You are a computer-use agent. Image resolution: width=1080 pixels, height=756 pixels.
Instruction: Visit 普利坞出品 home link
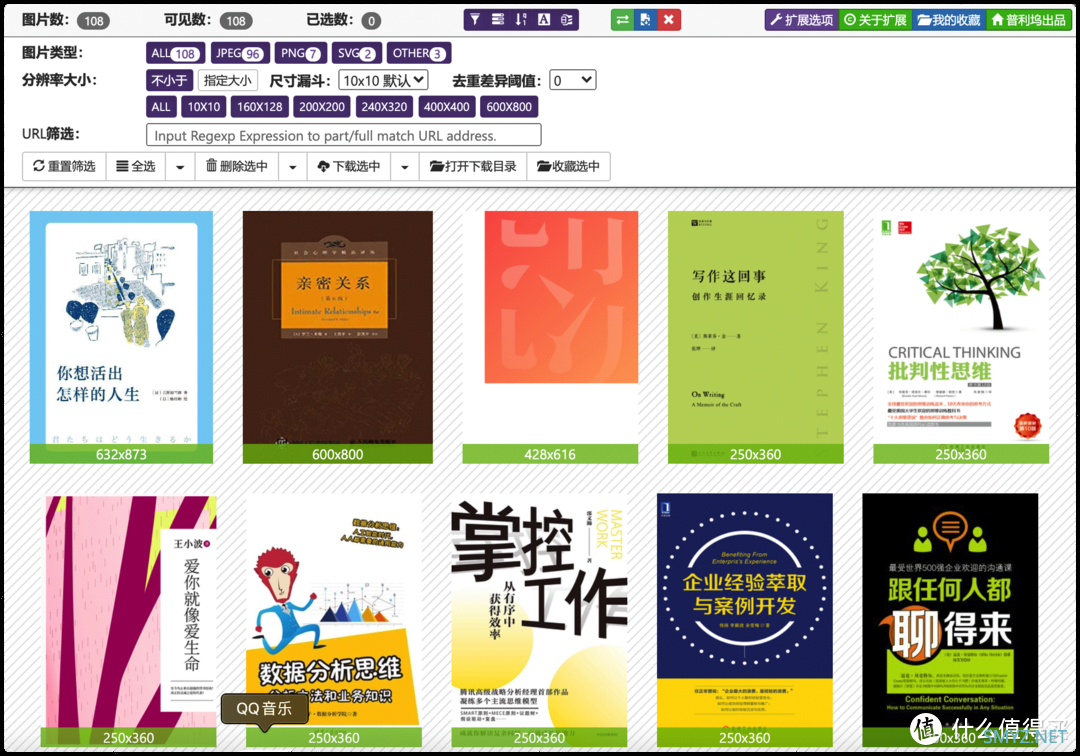pyautogui.click(x=1028, y=20)
